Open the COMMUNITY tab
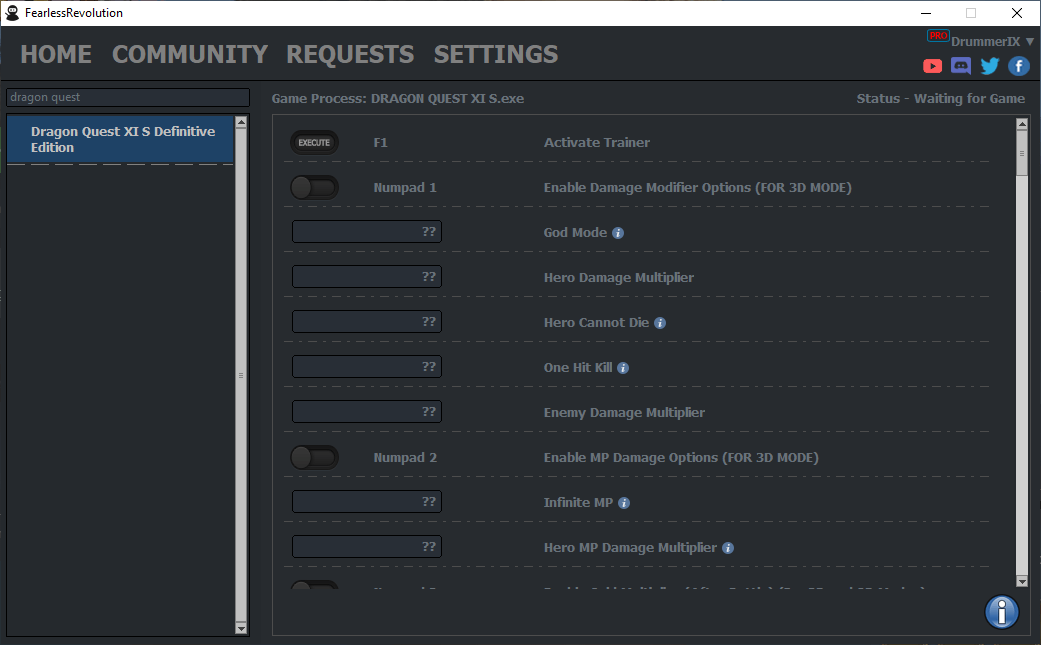Viewport: 1041px width, 645px height. coord(190,54)
